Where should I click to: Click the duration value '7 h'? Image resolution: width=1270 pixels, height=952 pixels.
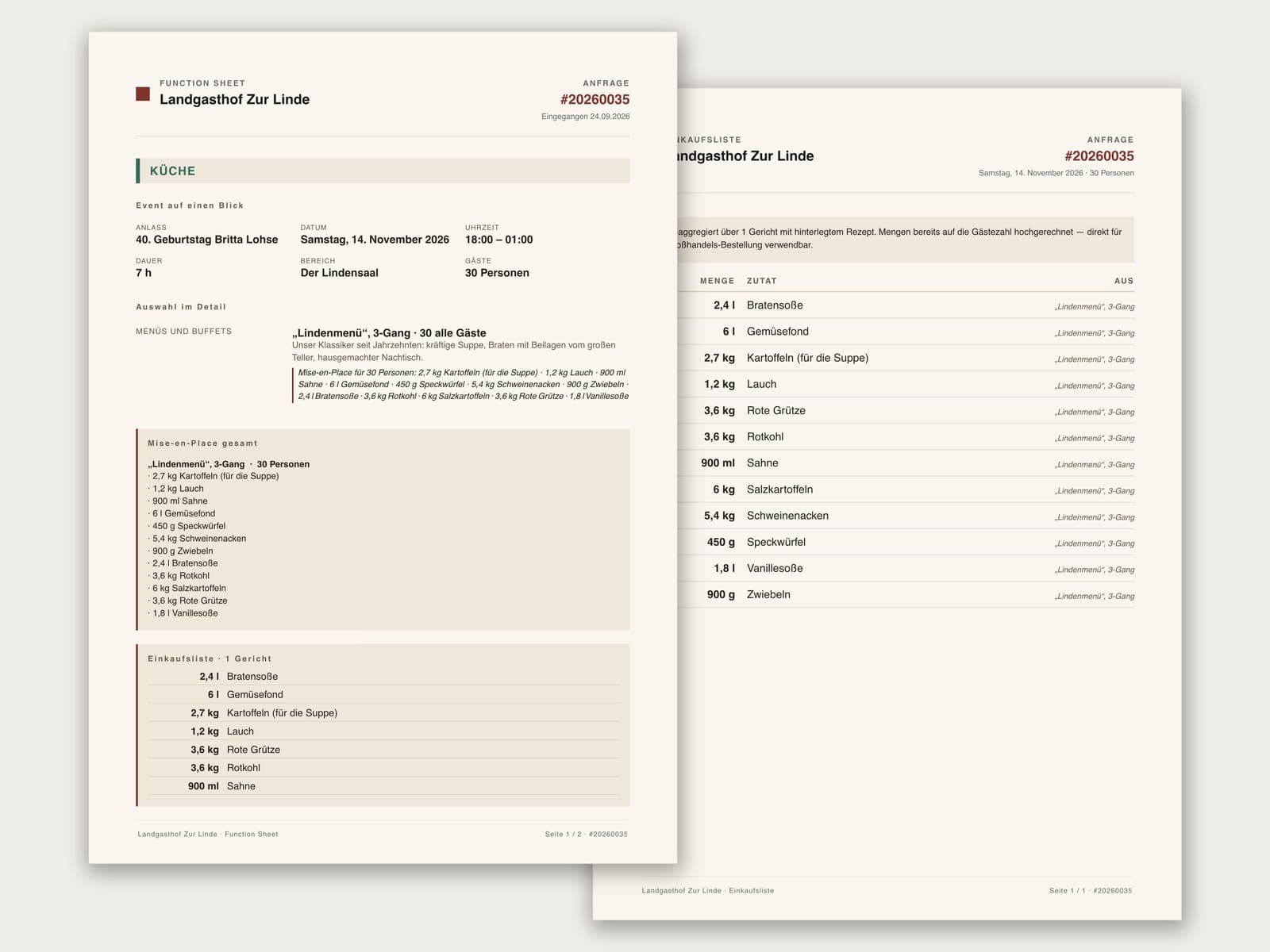click(x=144, y=273)
